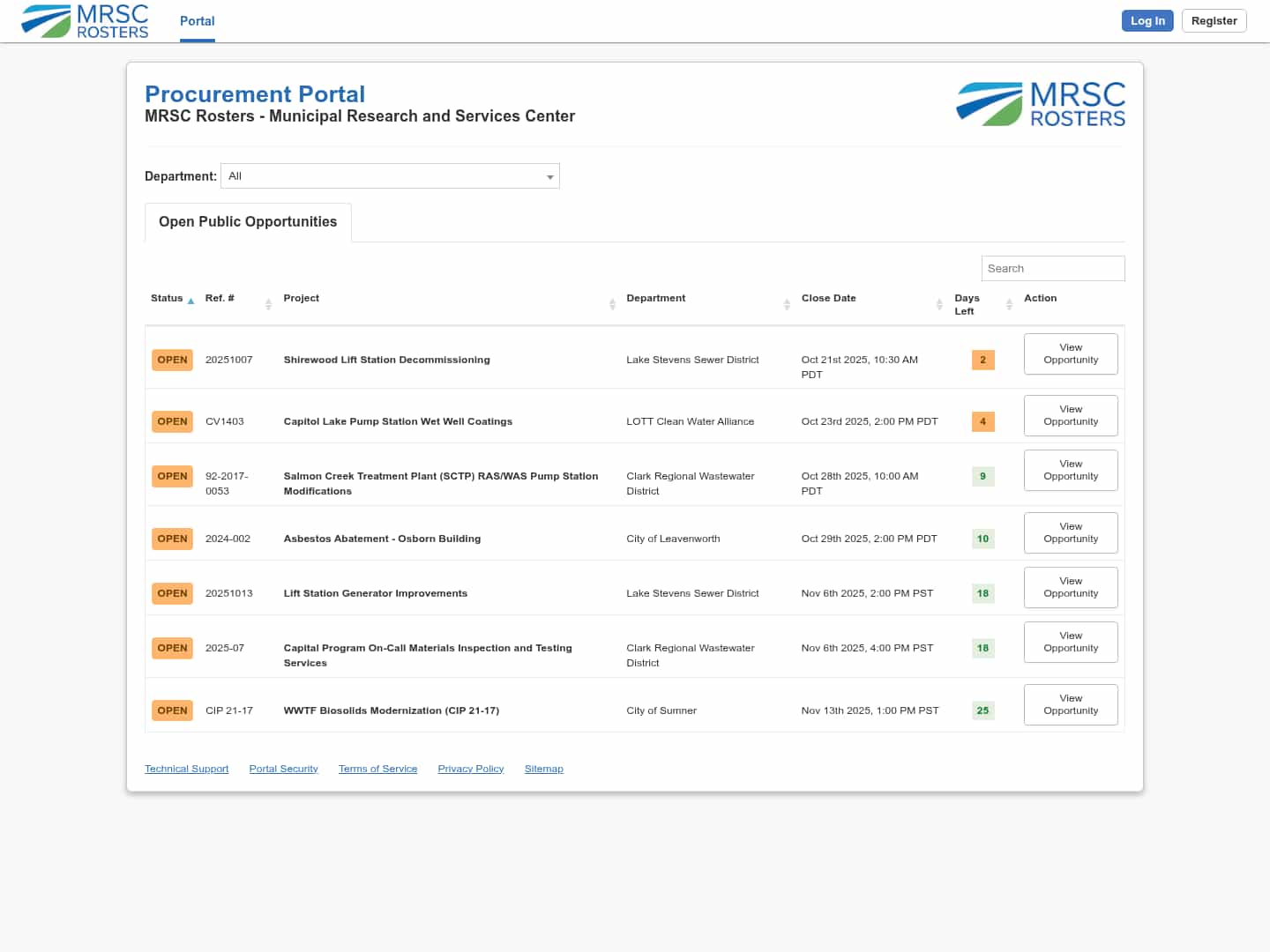Click the Log In button

pyautogui.click(x=1147, y=21)
